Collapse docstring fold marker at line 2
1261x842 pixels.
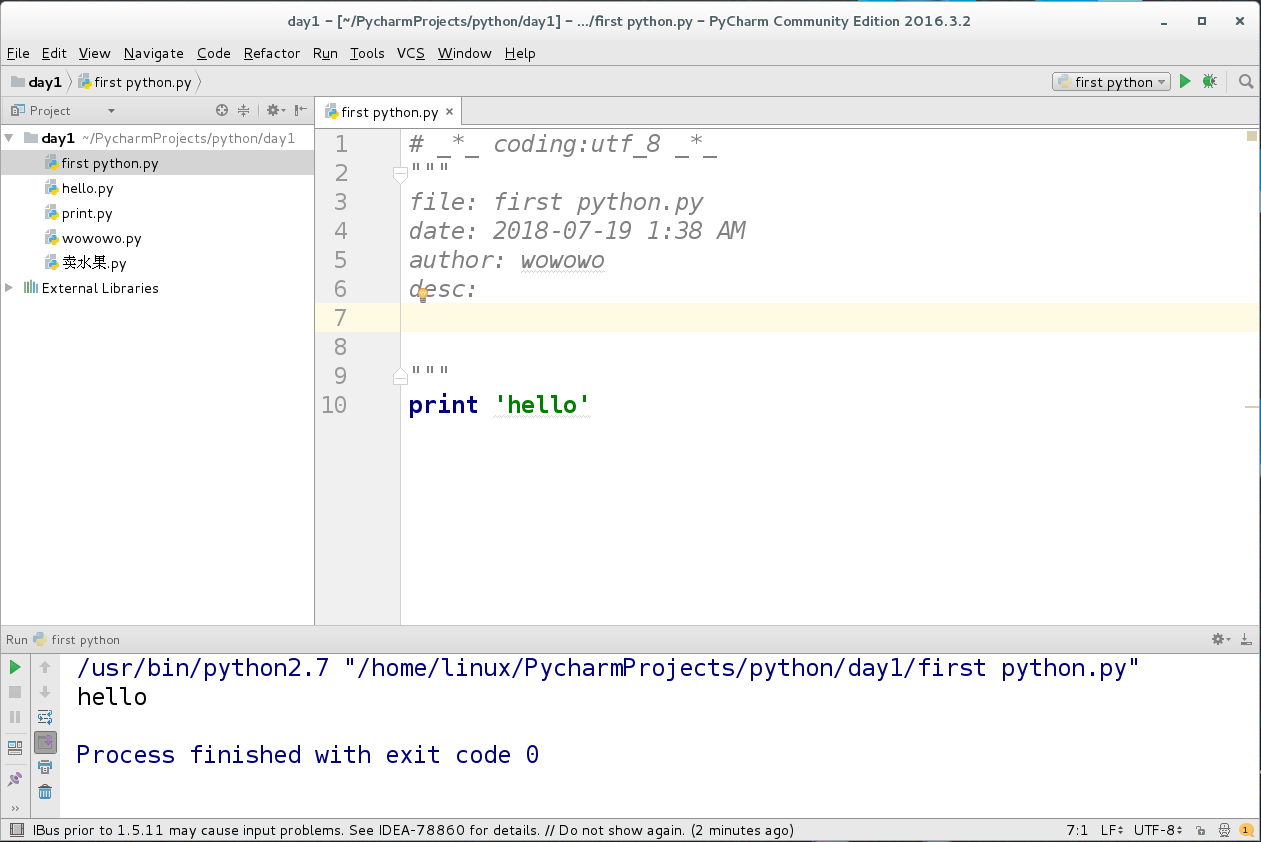[400, 175]
